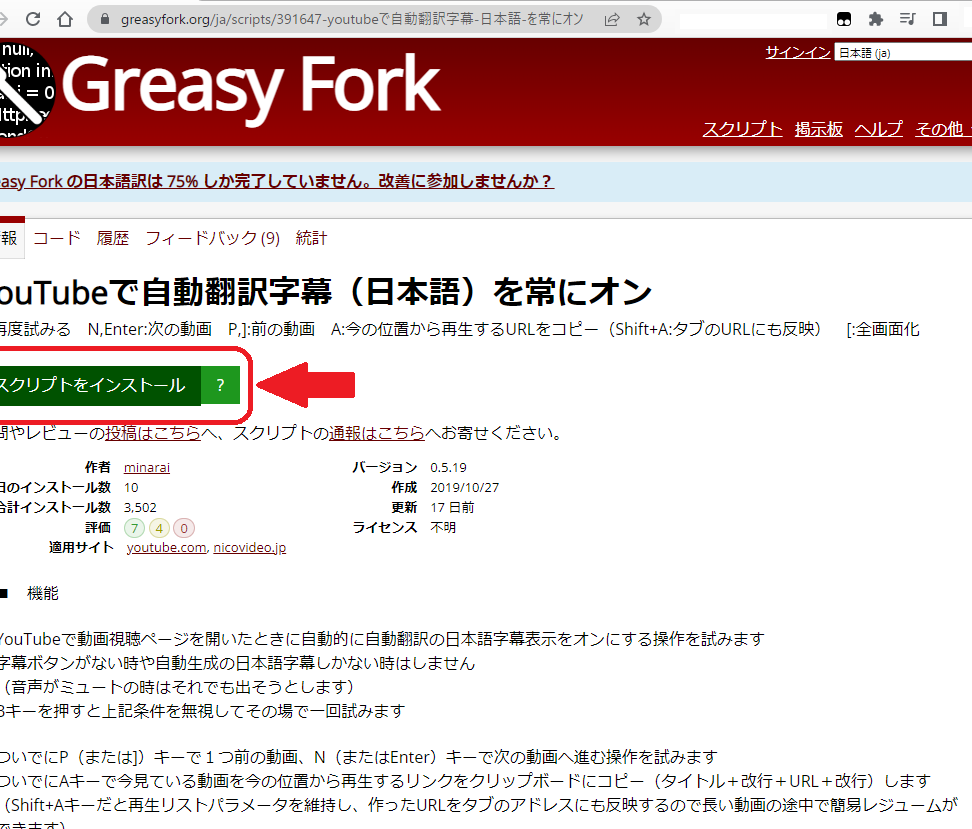Toggle the browser side panel icon
Viewport: 972px width, 829px height.
point(939,19)
